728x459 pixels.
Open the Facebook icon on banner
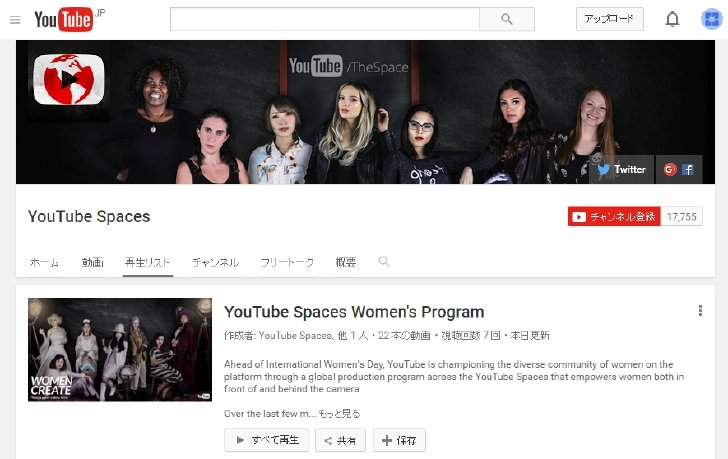(x=688, y=169)
